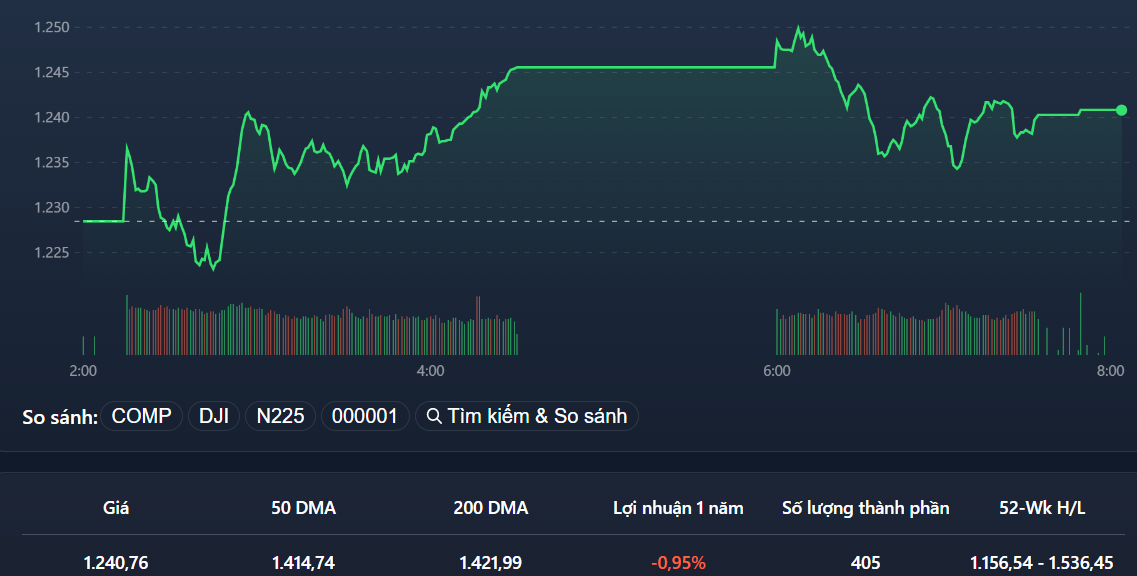This screenshot has width=1137, height=576.
Task: Toggle the N225 overlay on the chart
Action: tap(280, 416)
